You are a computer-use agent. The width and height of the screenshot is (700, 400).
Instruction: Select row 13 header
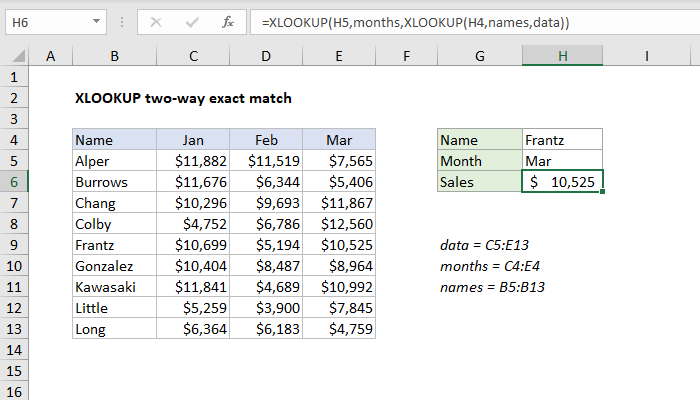[15, 329]
